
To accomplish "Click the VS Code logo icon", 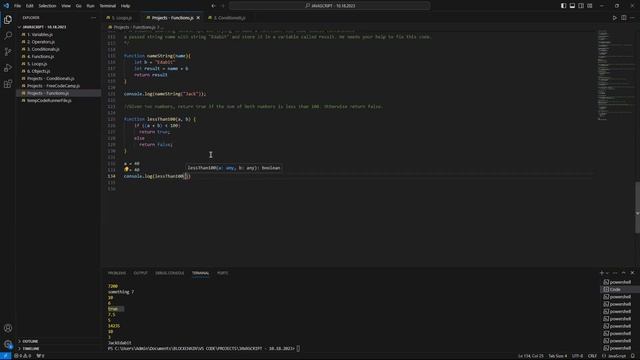I will click(6, 6).
